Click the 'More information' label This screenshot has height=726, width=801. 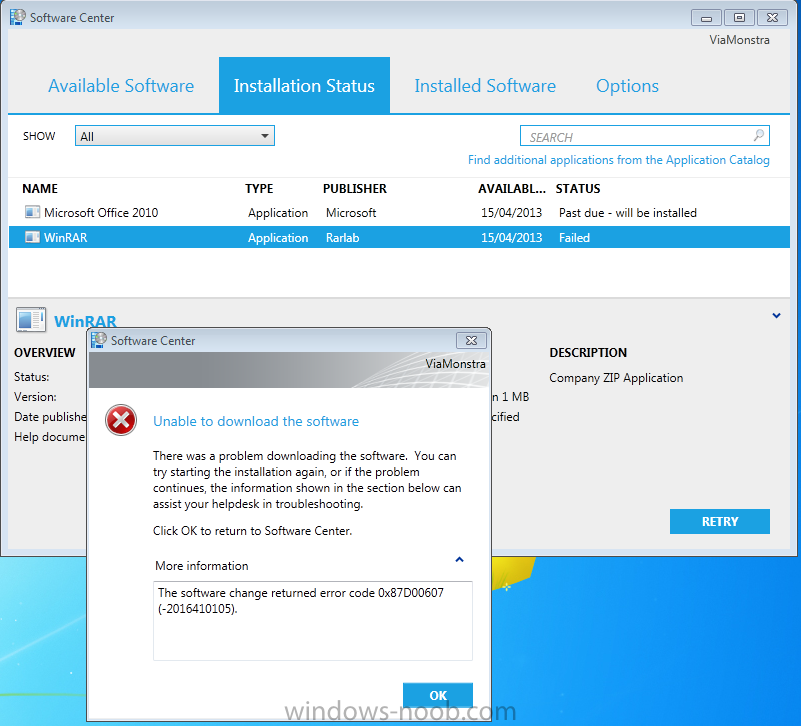click(202, 566)
